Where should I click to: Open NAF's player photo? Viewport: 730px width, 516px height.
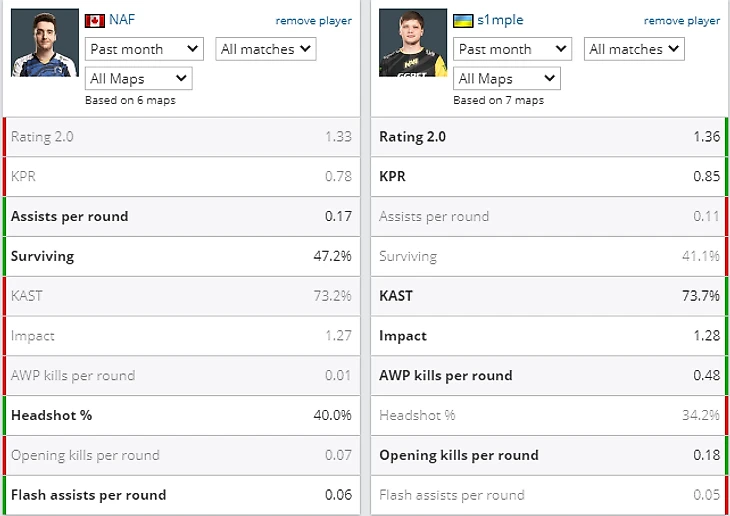(x=45, y=43)
